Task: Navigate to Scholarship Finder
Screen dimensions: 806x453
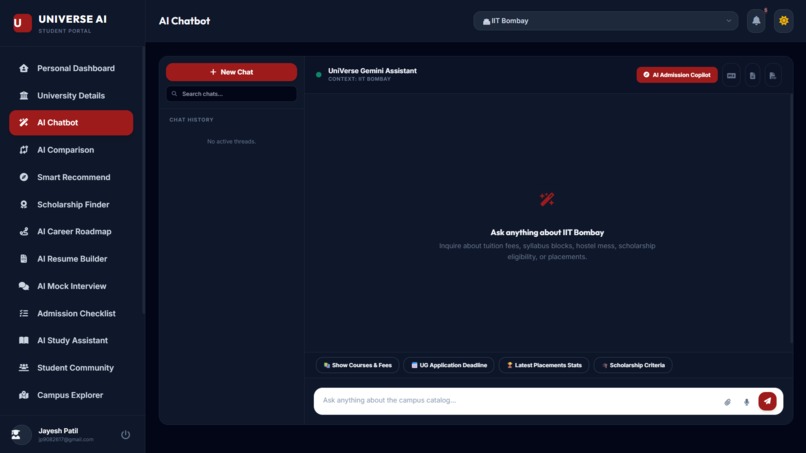Action: coord(71,204)
